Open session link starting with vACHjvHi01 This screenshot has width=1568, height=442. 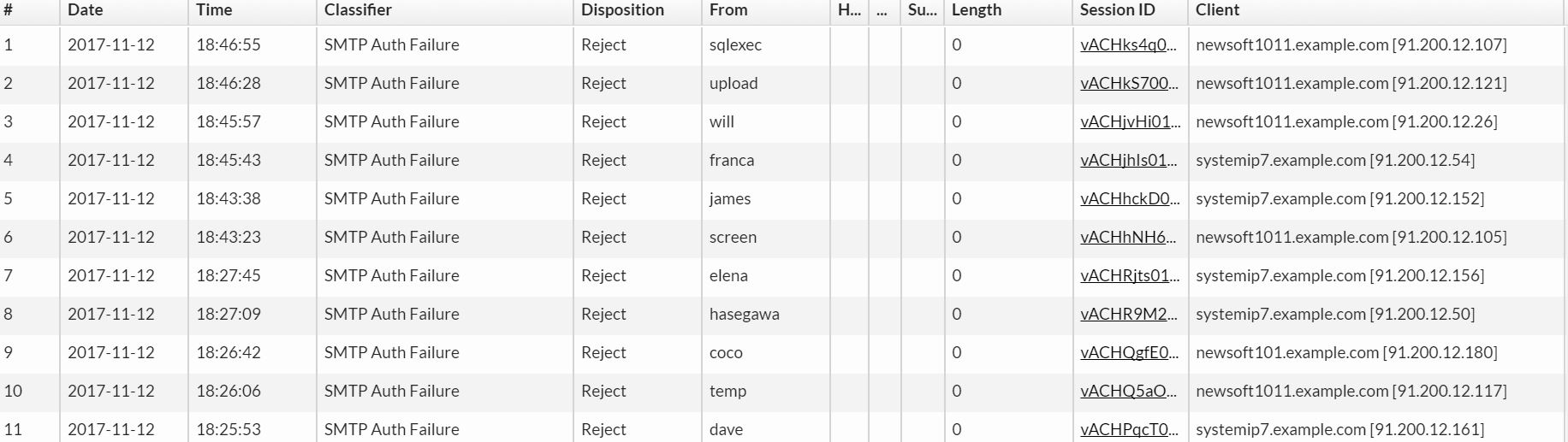point(1130,122)
